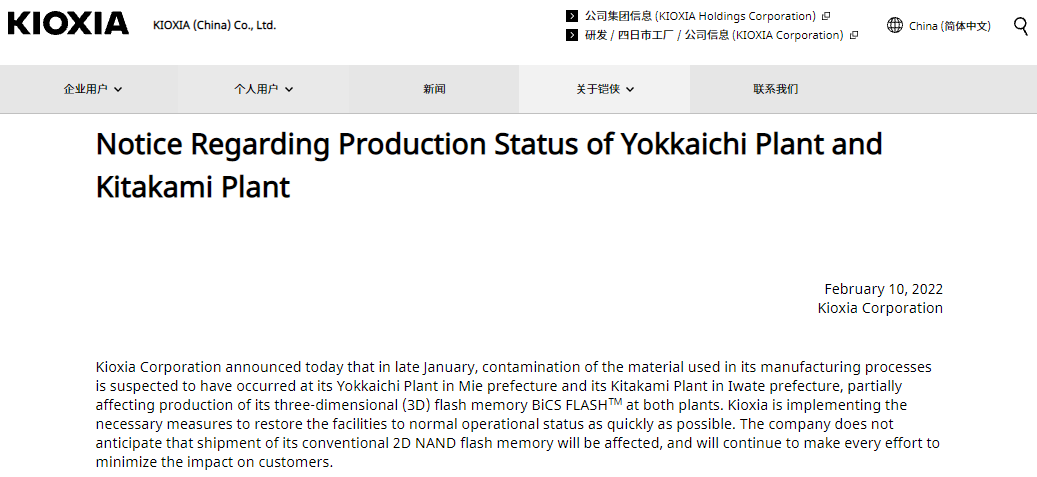Open the 公司集团信息 (KIOXIA Holdings Corporation) link
1037x477 pixels.
tap(700, 16)
